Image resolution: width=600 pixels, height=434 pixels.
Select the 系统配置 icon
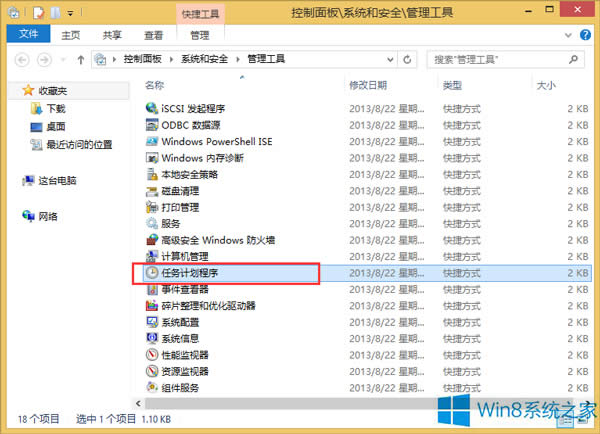(x=152, y=322)
